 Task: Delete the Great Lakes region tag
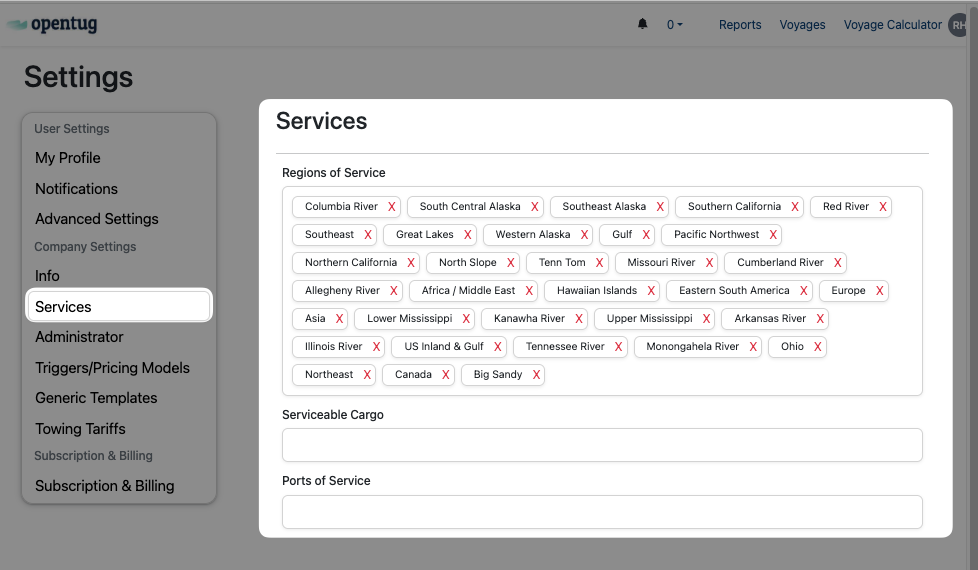tap(467, 235)
